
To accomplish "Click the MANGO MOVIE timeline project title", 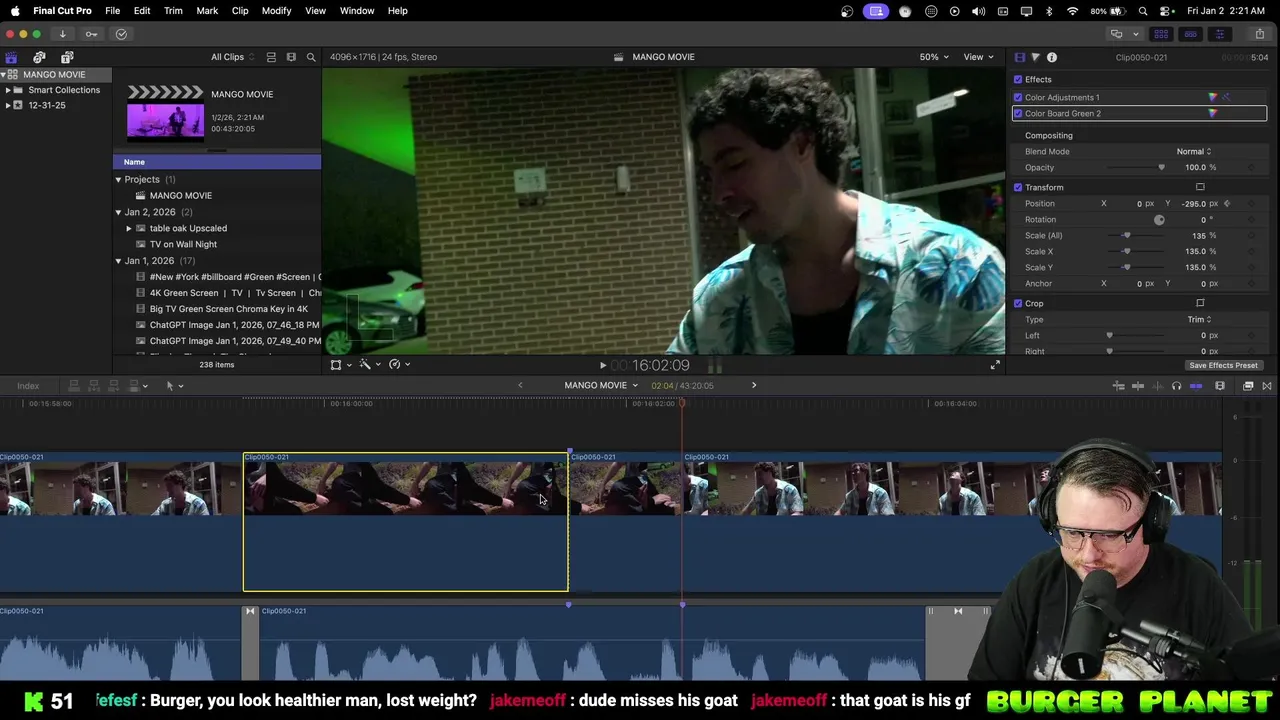I will point(595,385).
